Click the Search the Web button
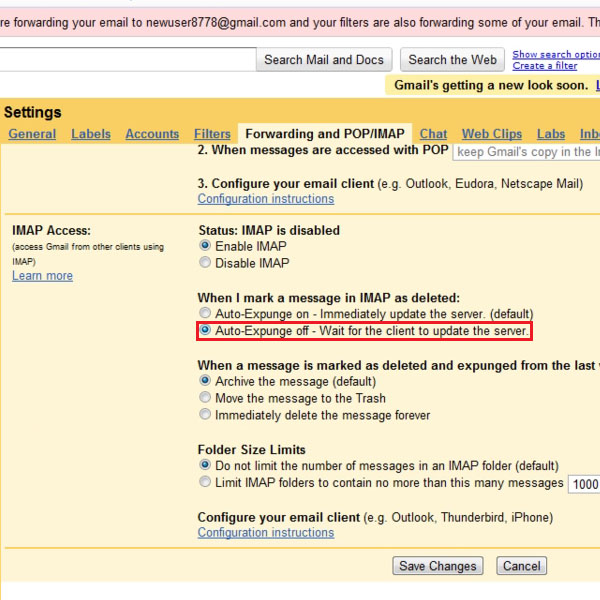This screenshot has width=600, height=600. [452, 60]
